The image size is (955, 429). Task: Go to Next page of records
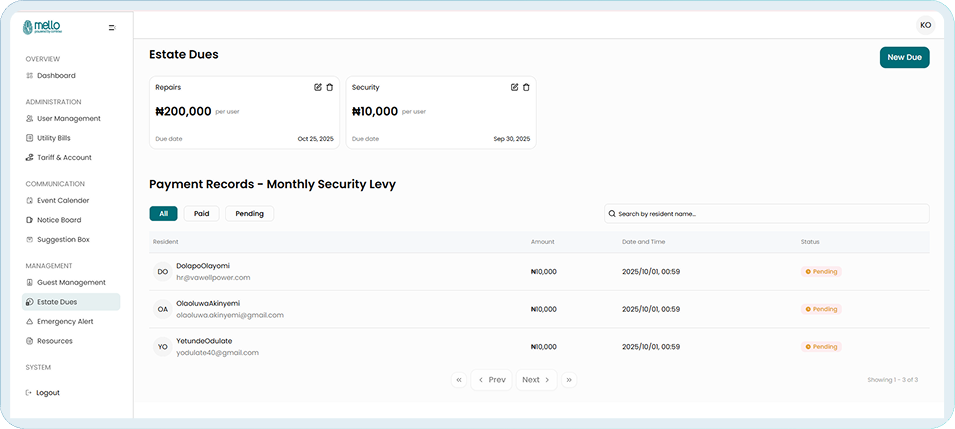(x=536, y=380)
